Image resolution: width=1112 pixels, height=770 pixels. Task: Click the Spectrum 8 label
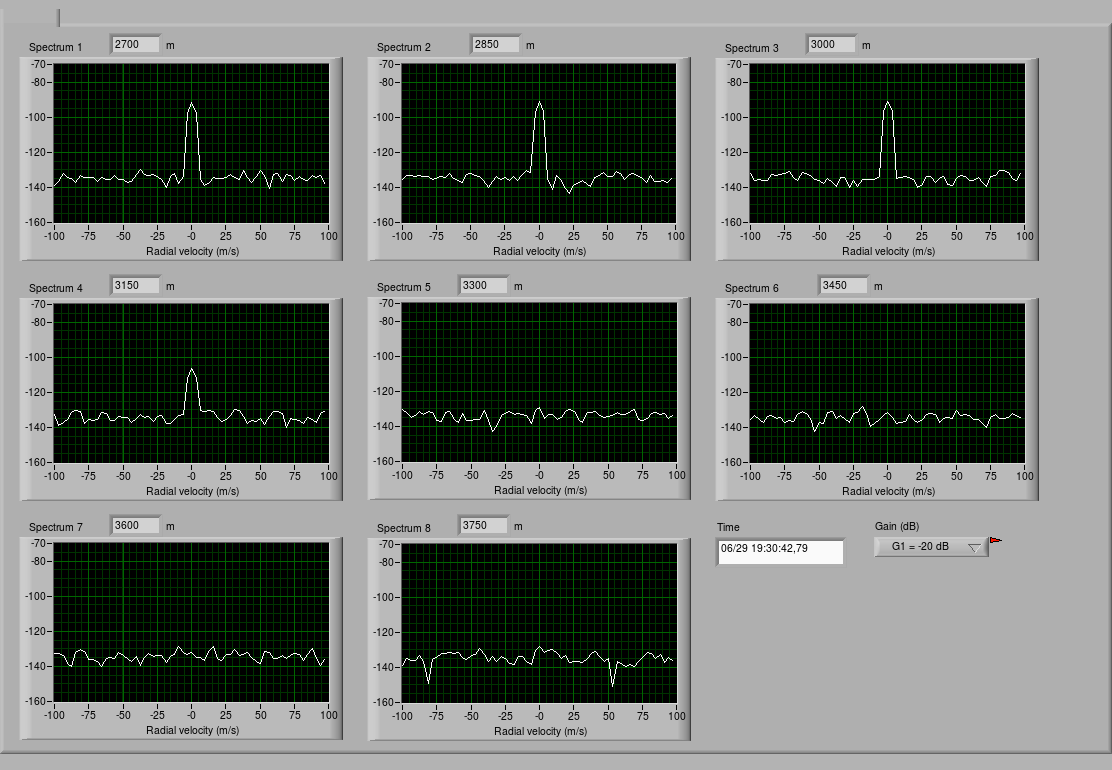404,528
